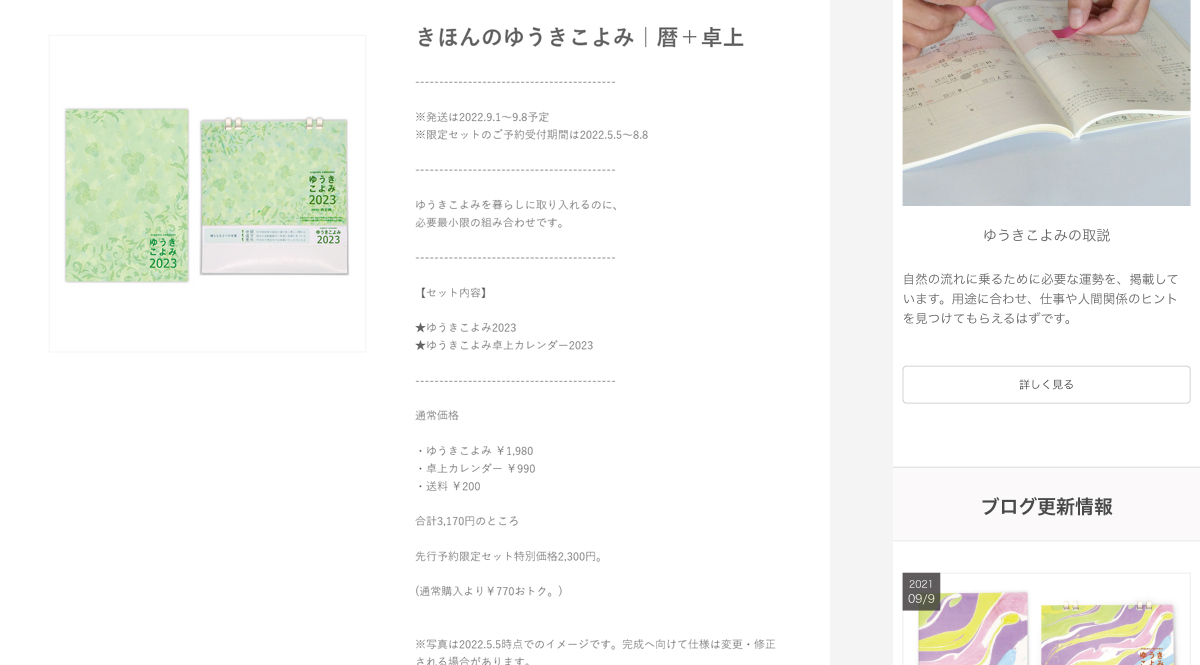Click the disclaimer line starting ※写真は2022.5.5時点
The width and height of the screenshot is (1200, 665).
(596, 644)
